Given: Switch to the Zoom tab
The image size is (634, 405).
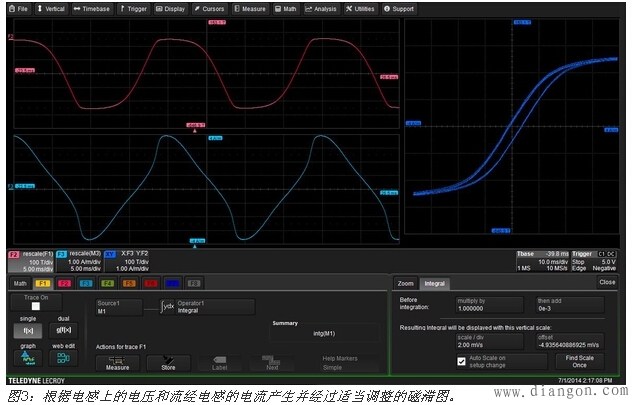Looking at the screenshot, I should [x=405, y=283].
